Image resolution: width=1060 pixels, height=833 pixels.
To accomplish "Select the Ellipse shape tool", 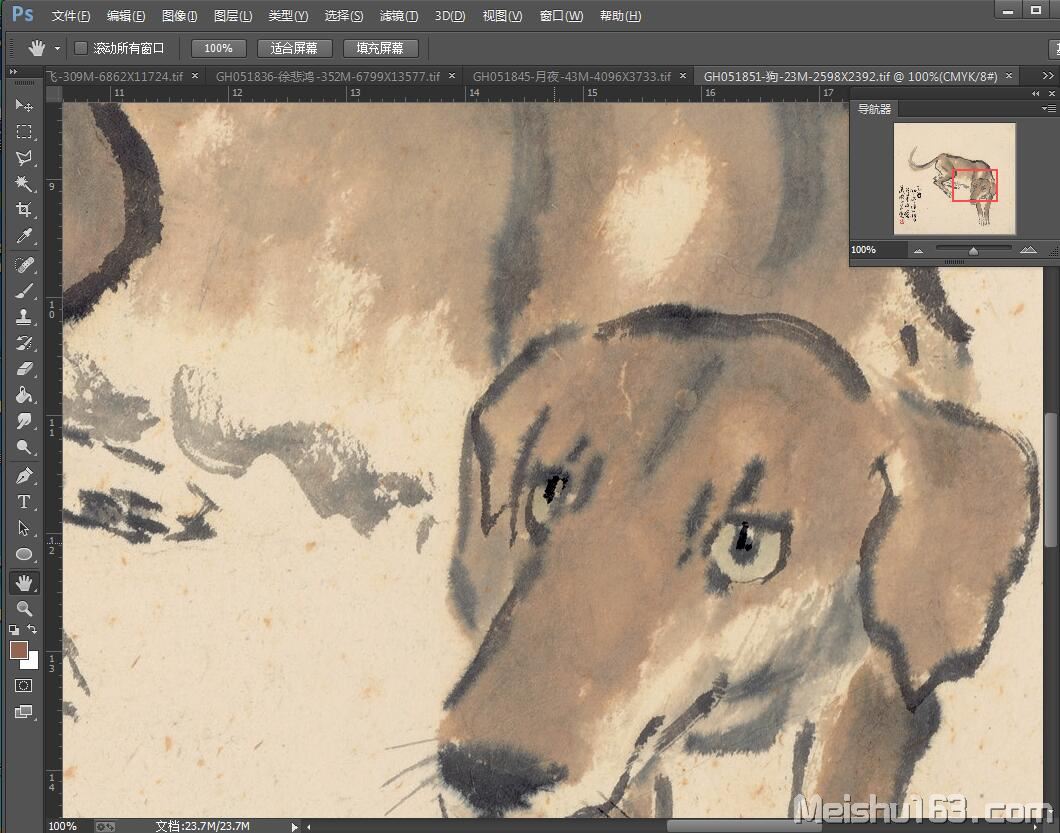I will pyautogui.click(x=24, y=554).
